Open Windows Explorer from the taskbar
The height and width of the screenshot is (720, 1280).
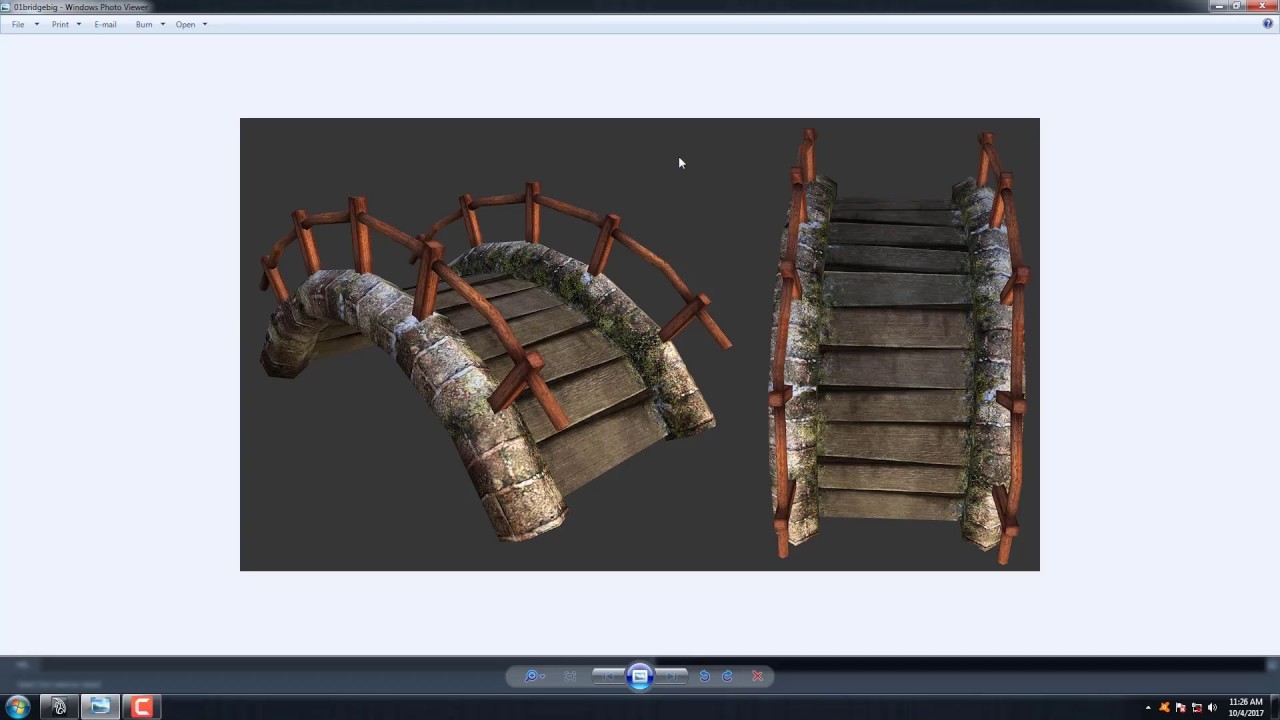click(x=99, y=707)
